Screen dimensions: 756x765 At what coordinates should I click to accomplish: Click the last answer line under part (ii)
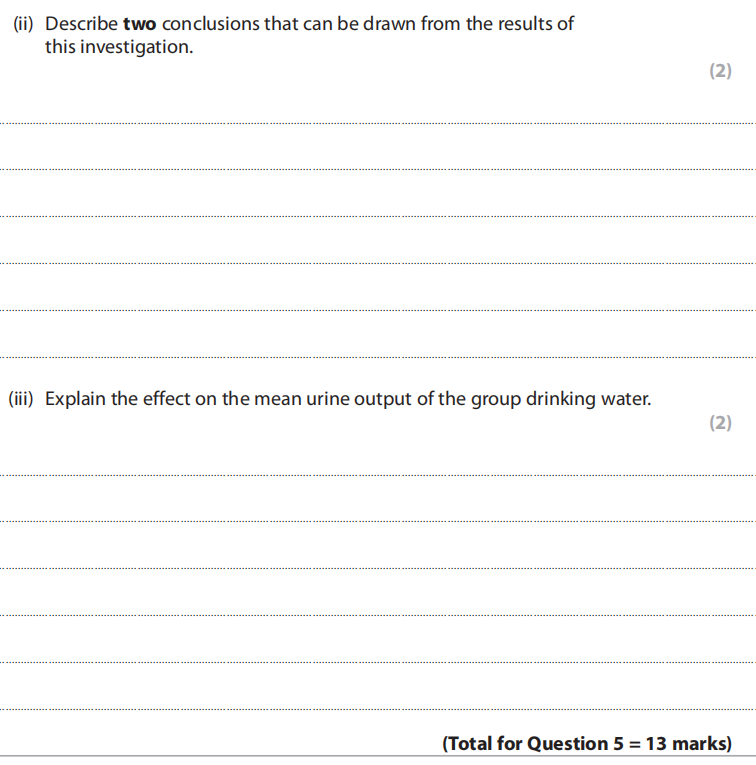[x=378, y=357]
